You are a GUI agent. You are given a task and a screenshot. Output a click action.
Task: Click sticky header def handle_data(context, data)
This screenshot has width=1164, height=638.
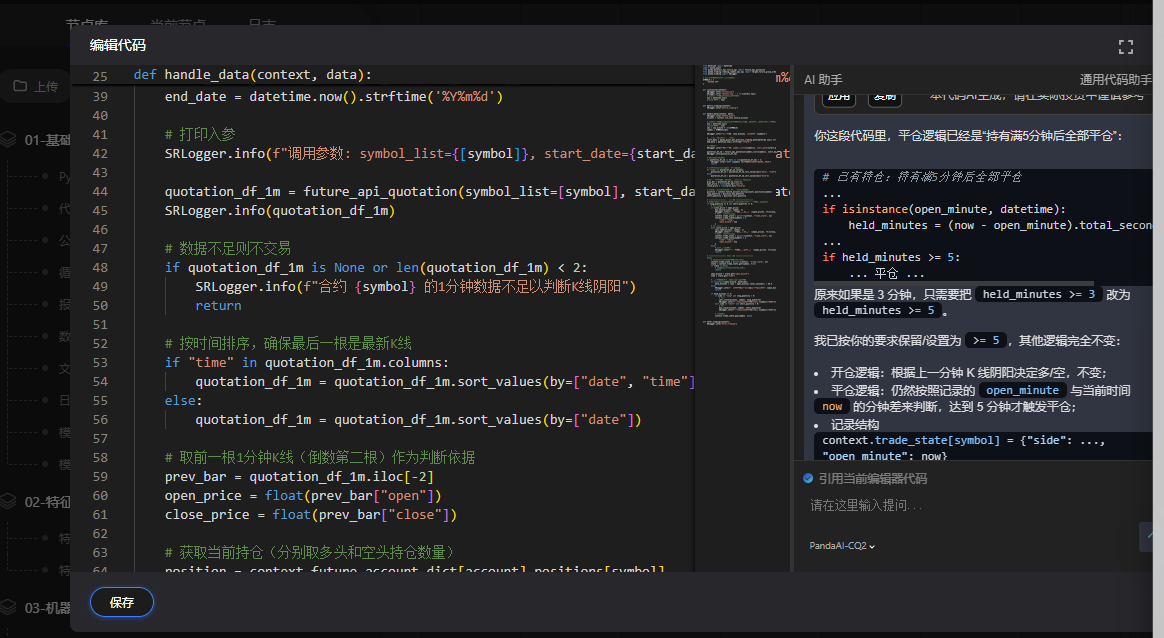click(252, 75)
